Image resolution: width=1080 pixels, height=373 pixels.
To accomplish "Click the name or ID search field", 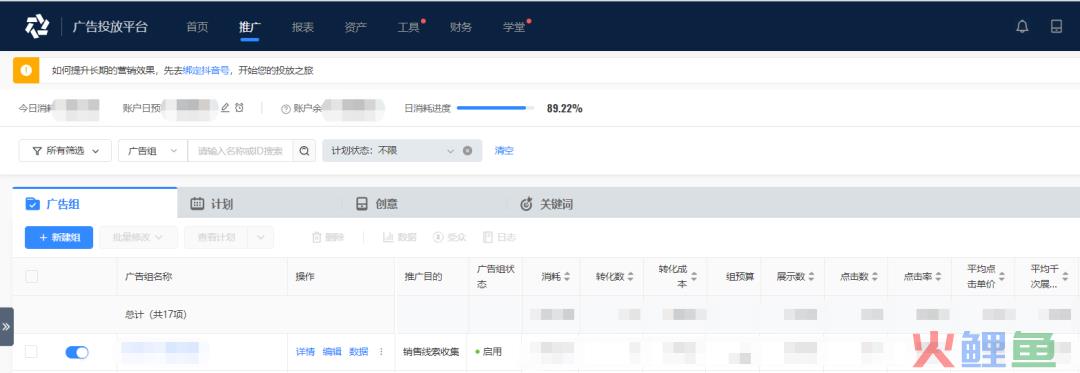I will [x=240, y=151].
